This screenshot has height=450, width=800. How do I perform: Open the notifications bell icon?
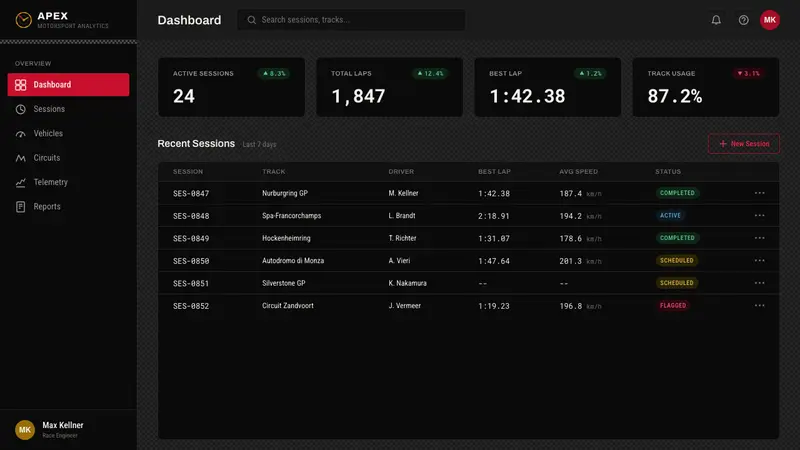click(716, 20)
